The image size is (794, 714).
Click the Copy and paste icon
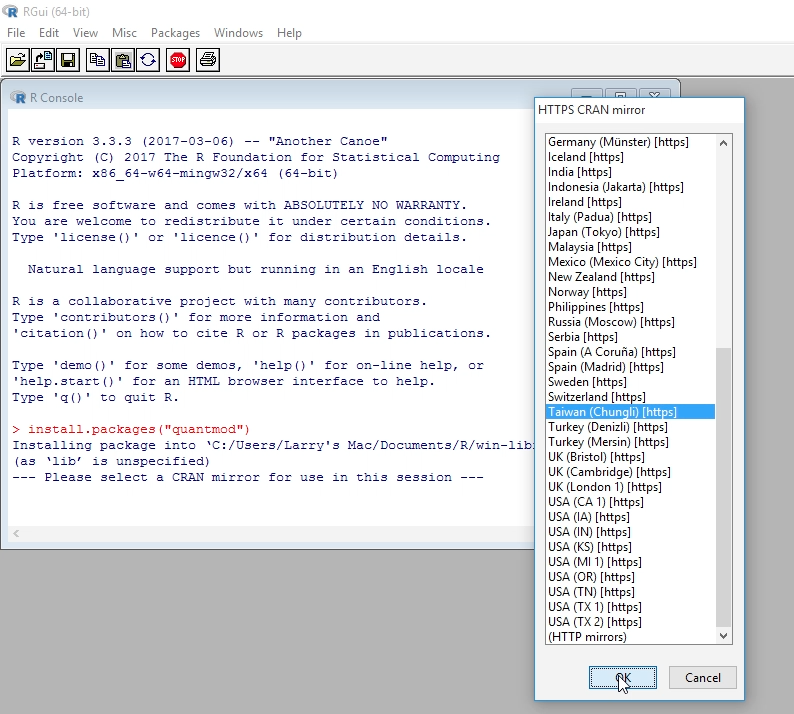[148, 60]
